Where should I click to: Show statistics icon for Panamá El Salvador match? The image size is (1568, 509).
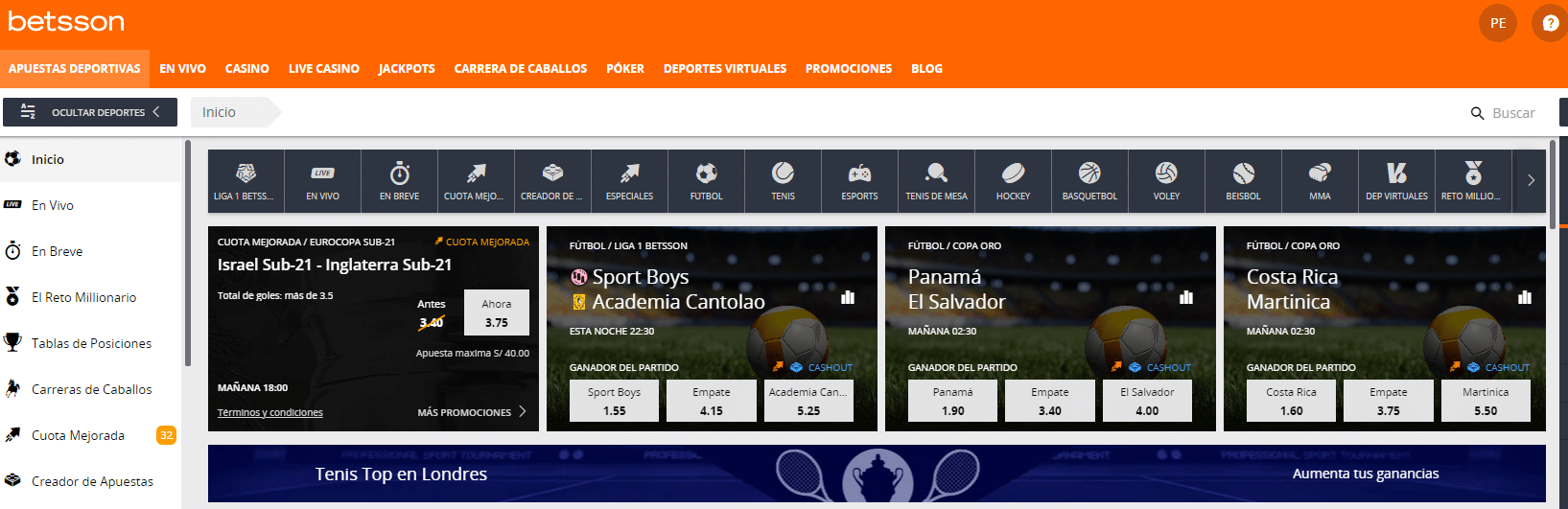click(x=1186, y=297)
